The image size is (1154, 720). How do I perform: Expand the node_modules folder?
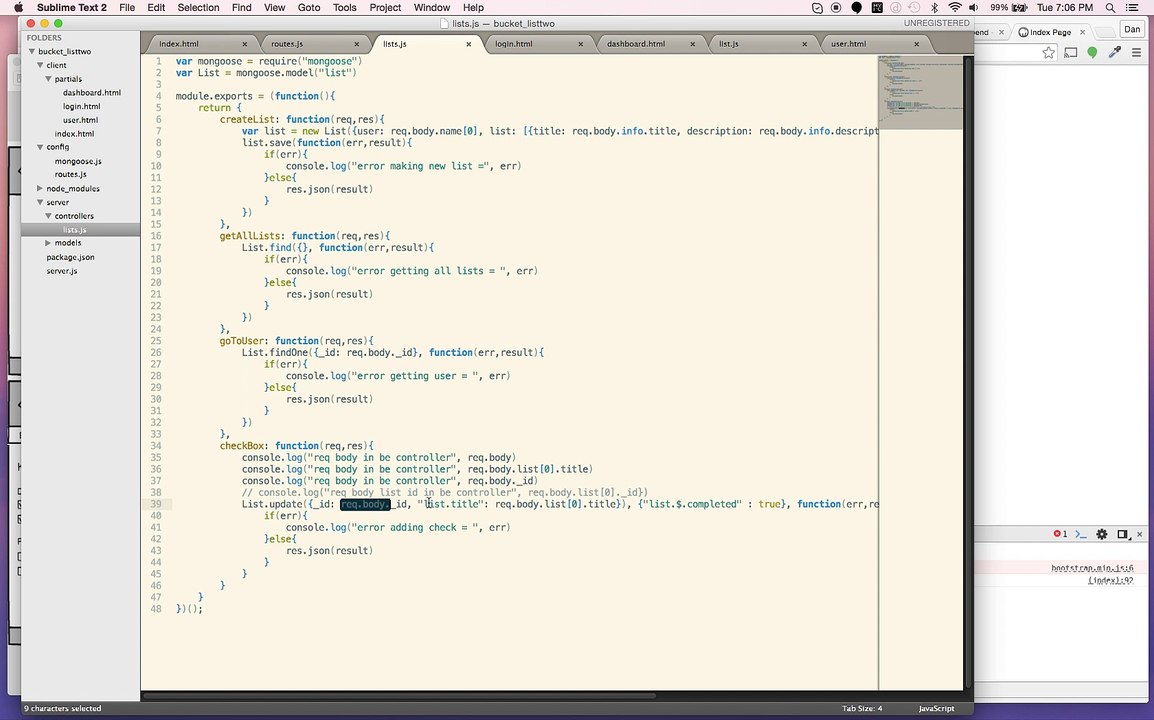40,188
